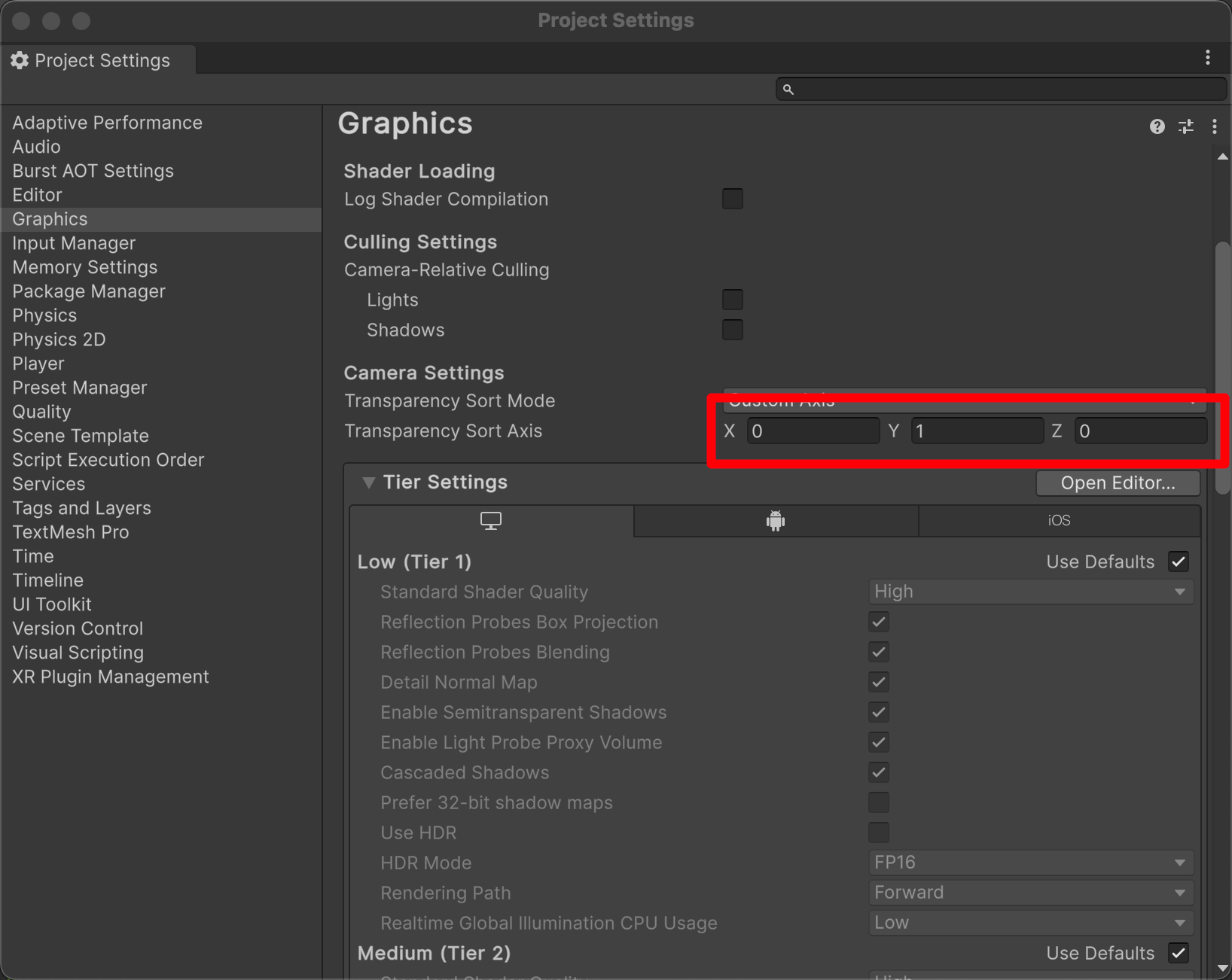Viewport: 1232px width, 980px height.
Task: Open Rendering Path Forward dropdown
Action: tap(1031, 893)
